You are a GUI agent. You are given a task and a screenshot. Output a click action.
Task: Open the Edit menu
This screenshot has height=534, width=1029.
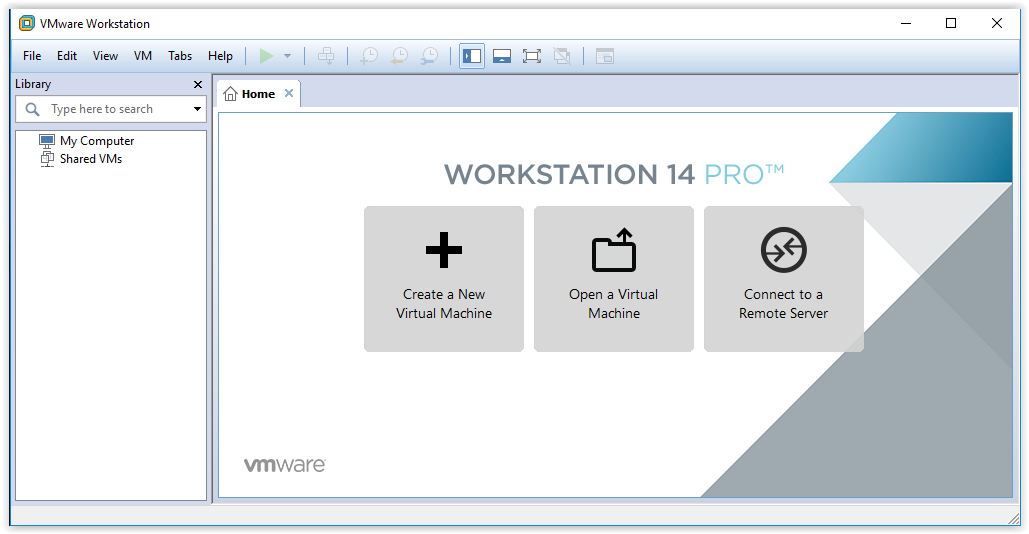tap(67, 56)
